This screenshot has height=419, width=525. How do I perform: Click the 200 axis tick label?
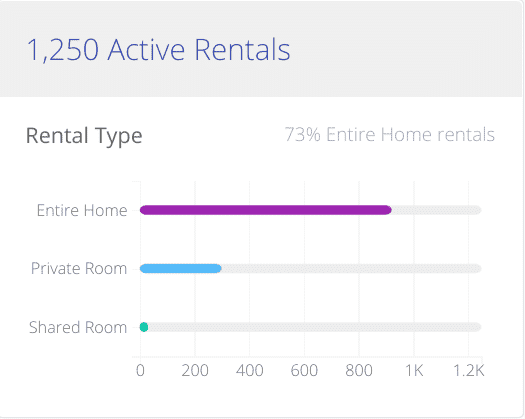195,371
